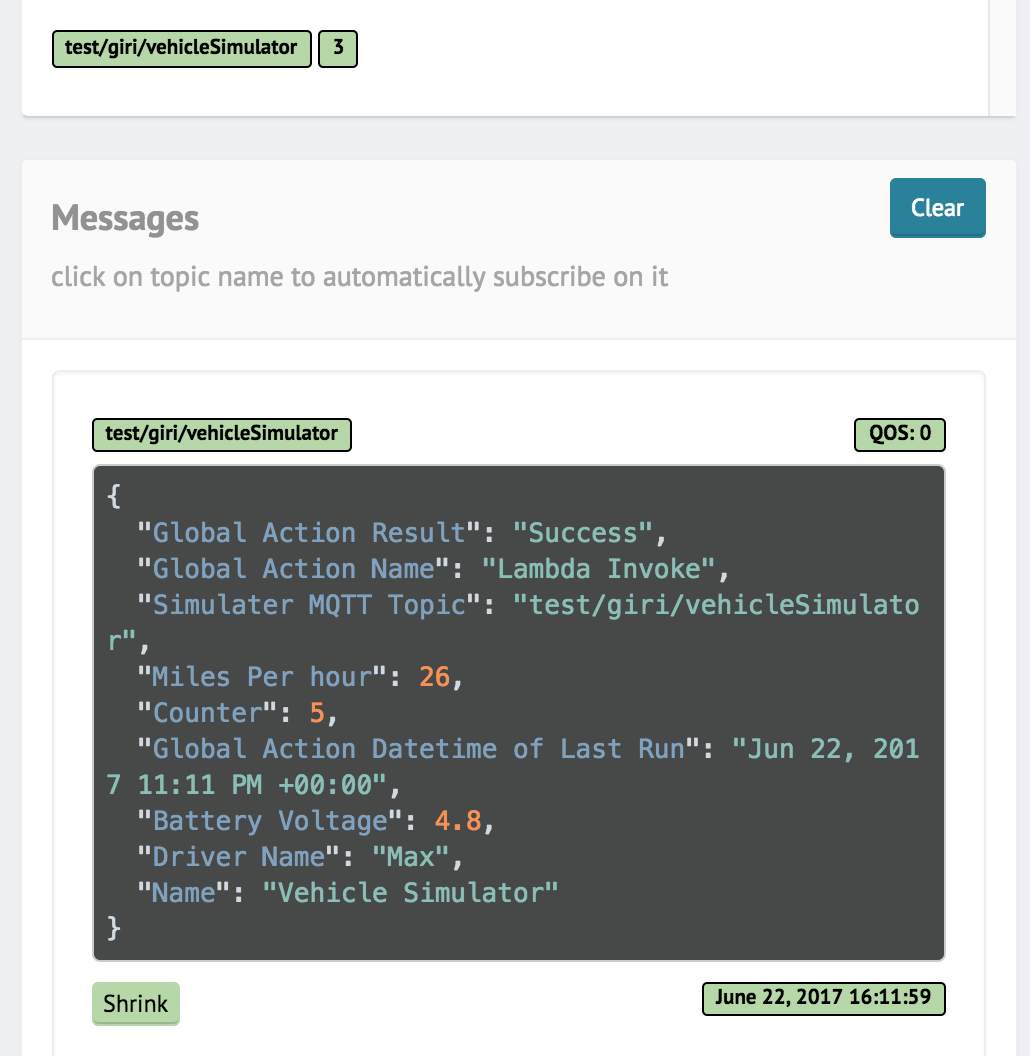
Task: Click the "Success" value in the JSON payload
Action: (x=582, y=533)
